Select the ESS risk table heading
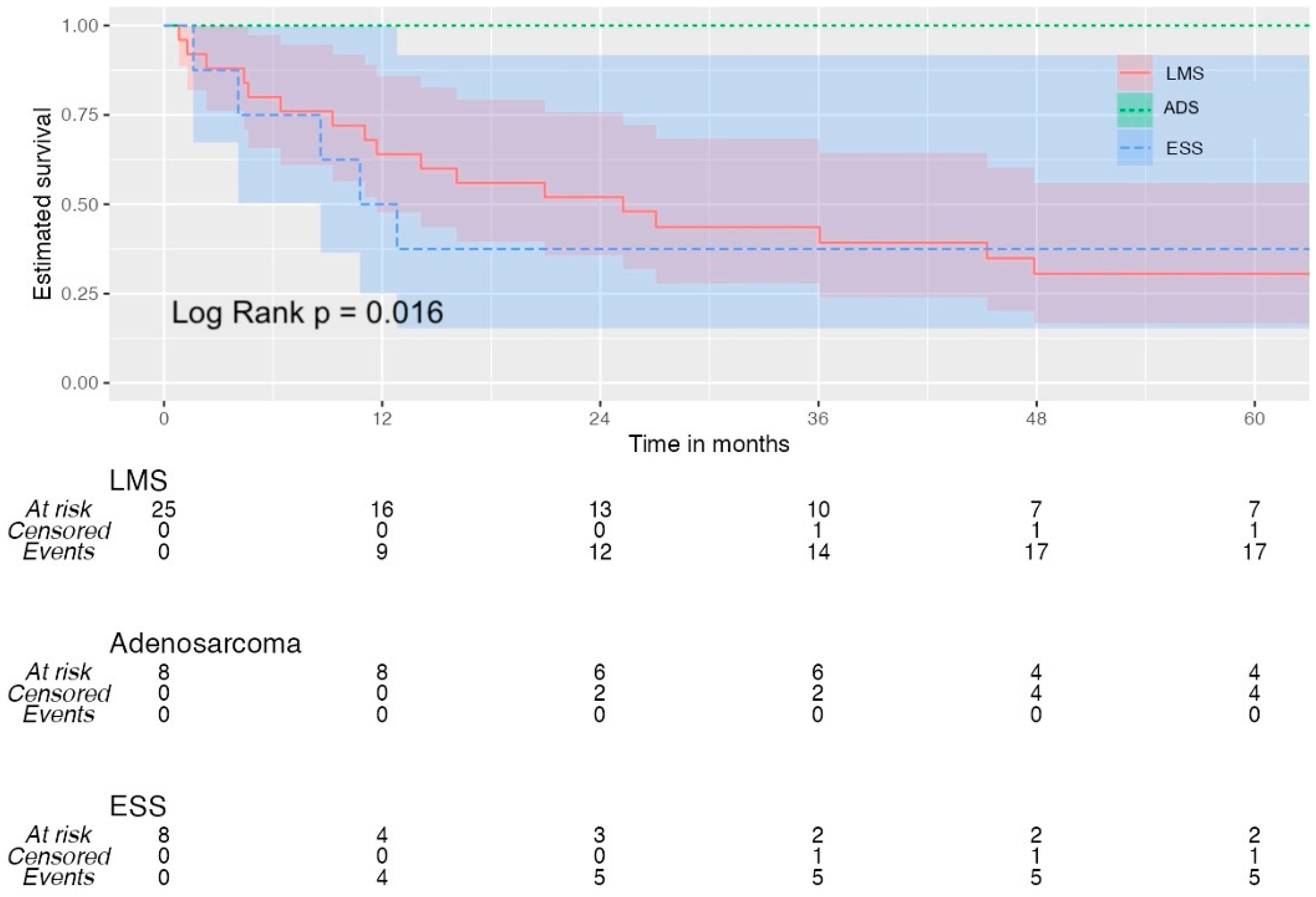The width and height of the screenshot is (1316, 897). tap(137, 806)
